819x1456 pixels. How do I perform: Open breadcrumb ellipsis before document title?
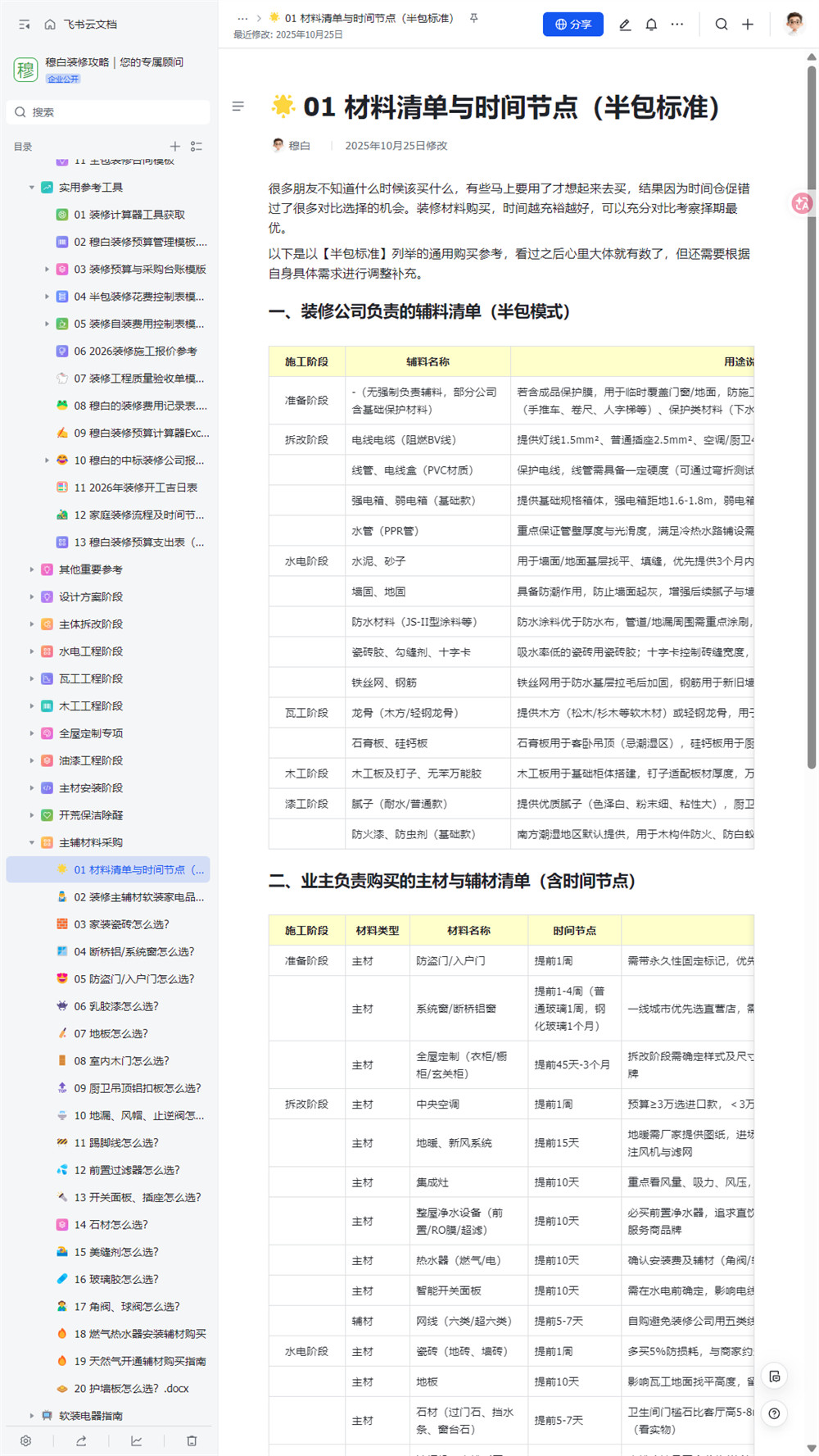242,18
